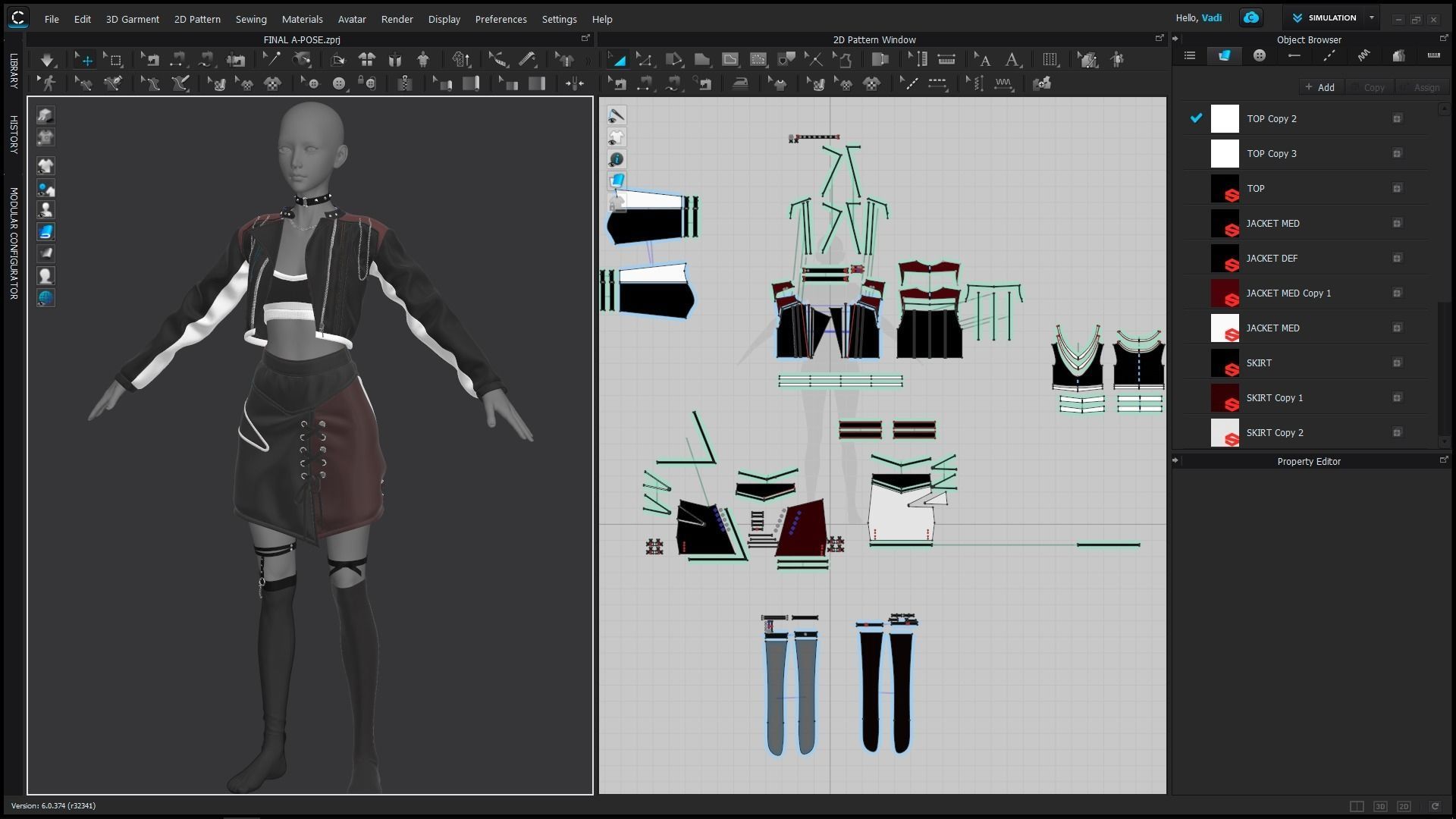Switch to Fabric tab in Object Browser
The width and height of the screenshot is (1456, 819).
point(1224,55)
